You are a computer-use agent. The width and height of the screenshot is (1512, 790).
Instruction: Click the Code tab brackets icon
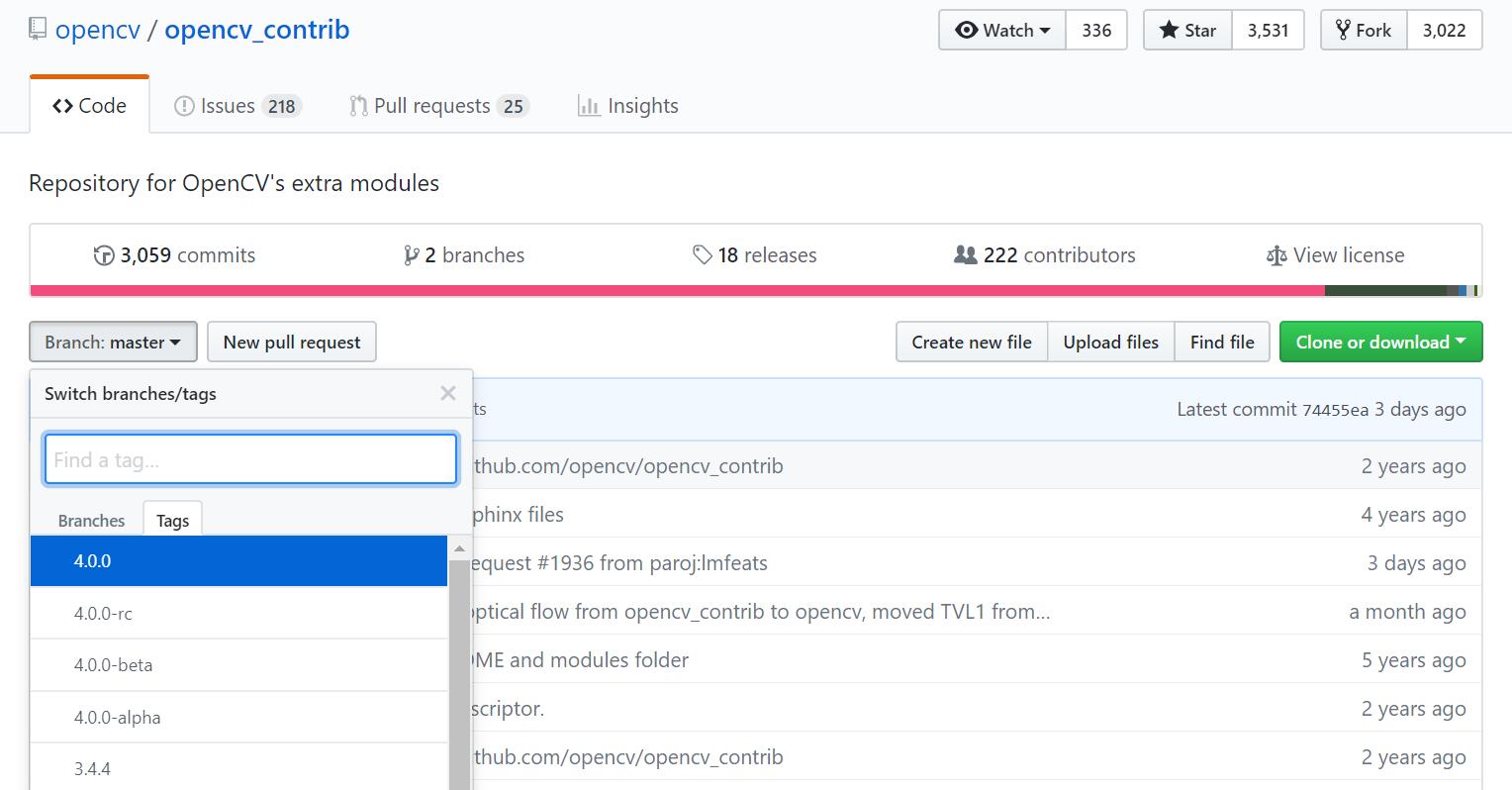click(62, 106)
